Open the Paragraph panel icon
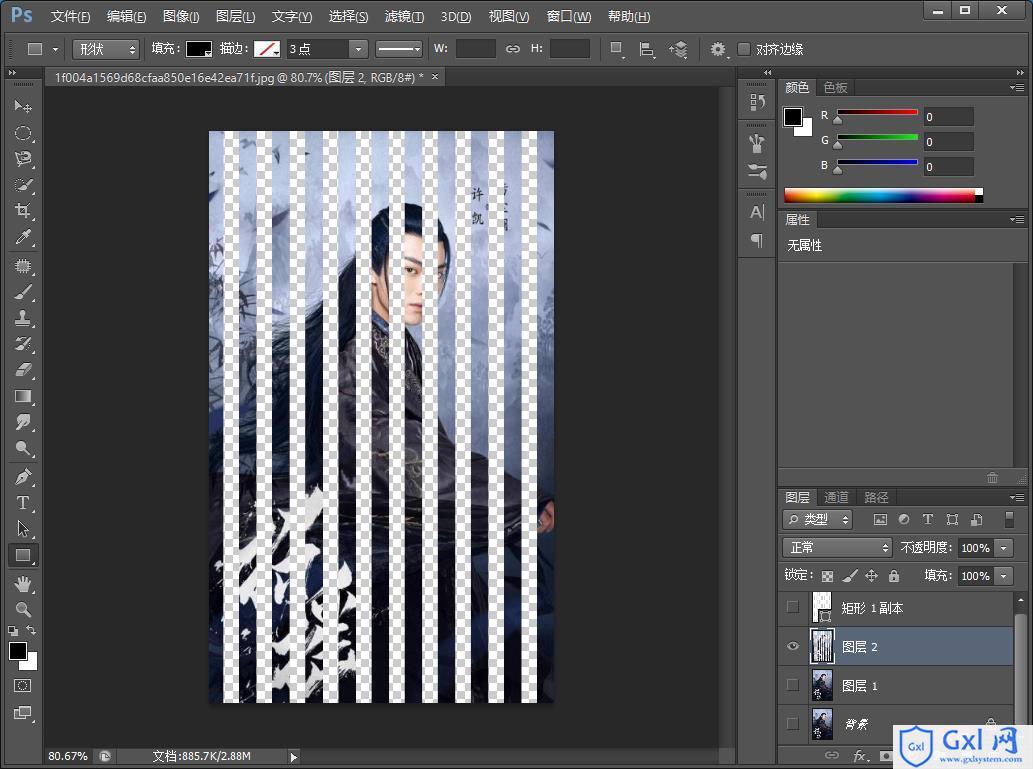This screenshot has width=1033, height=769. [757, 241]
